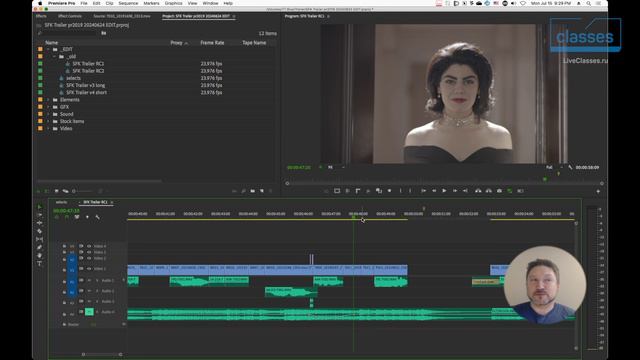Open the File menu
The width and height of the screenshot is (640, 360).
click(x=84, y=3)
